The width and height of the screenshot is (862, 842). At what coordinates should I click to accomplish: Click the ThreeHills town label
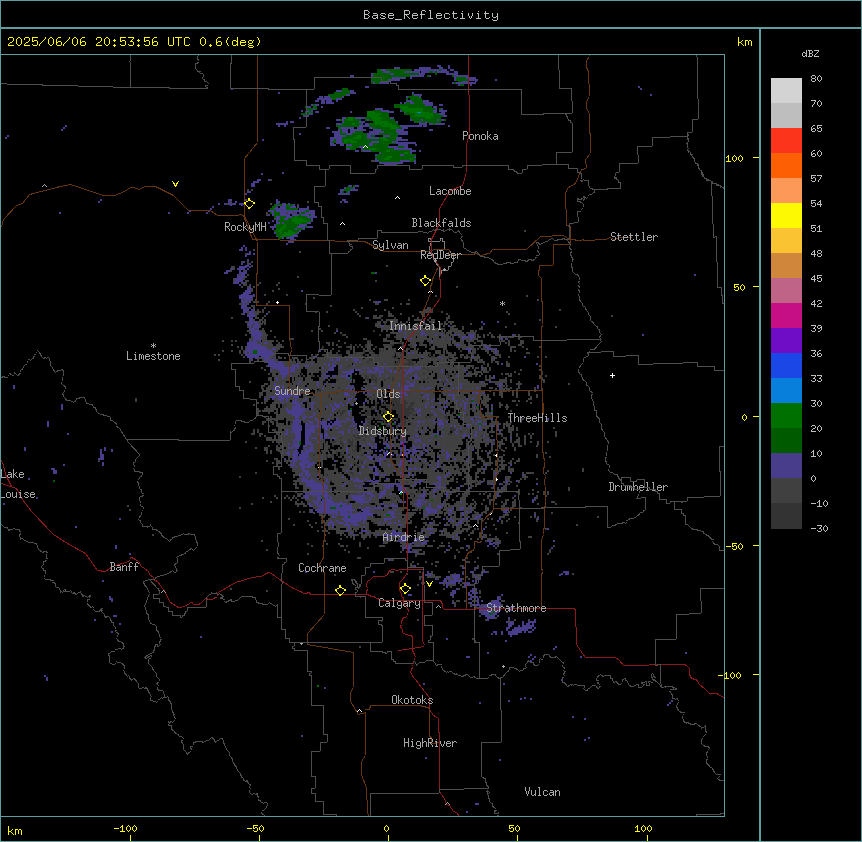coord(537,418)
